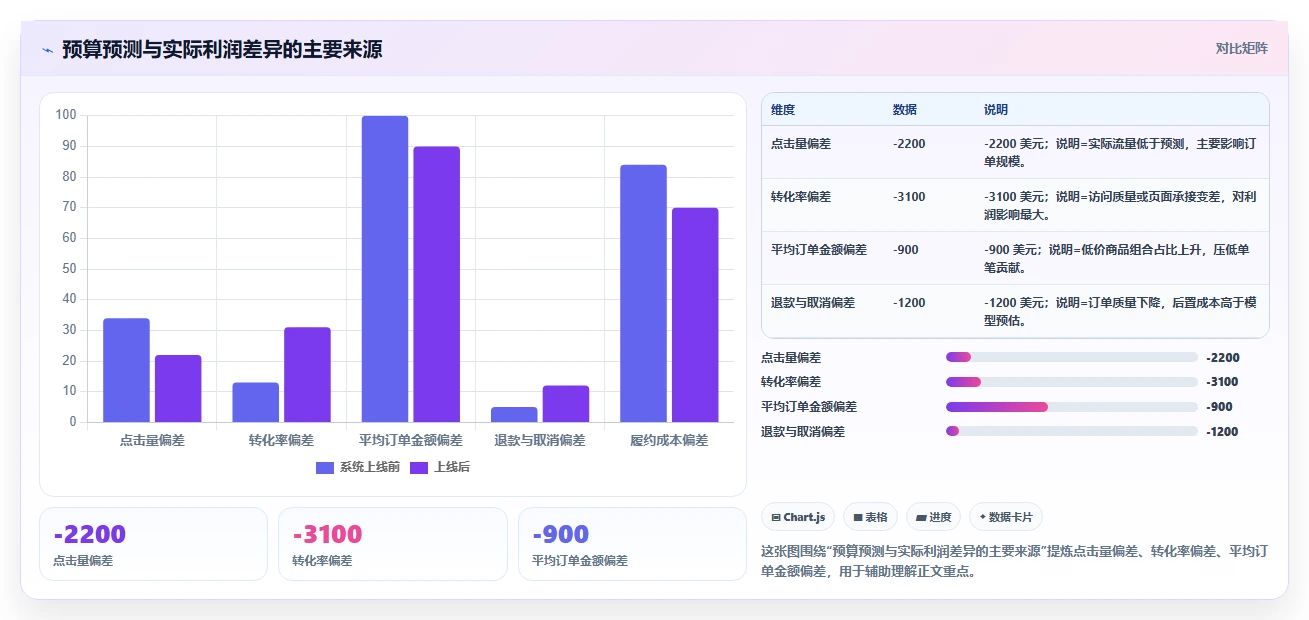
Task: Click the 说明 table column header
Action: tap(996, 110)
